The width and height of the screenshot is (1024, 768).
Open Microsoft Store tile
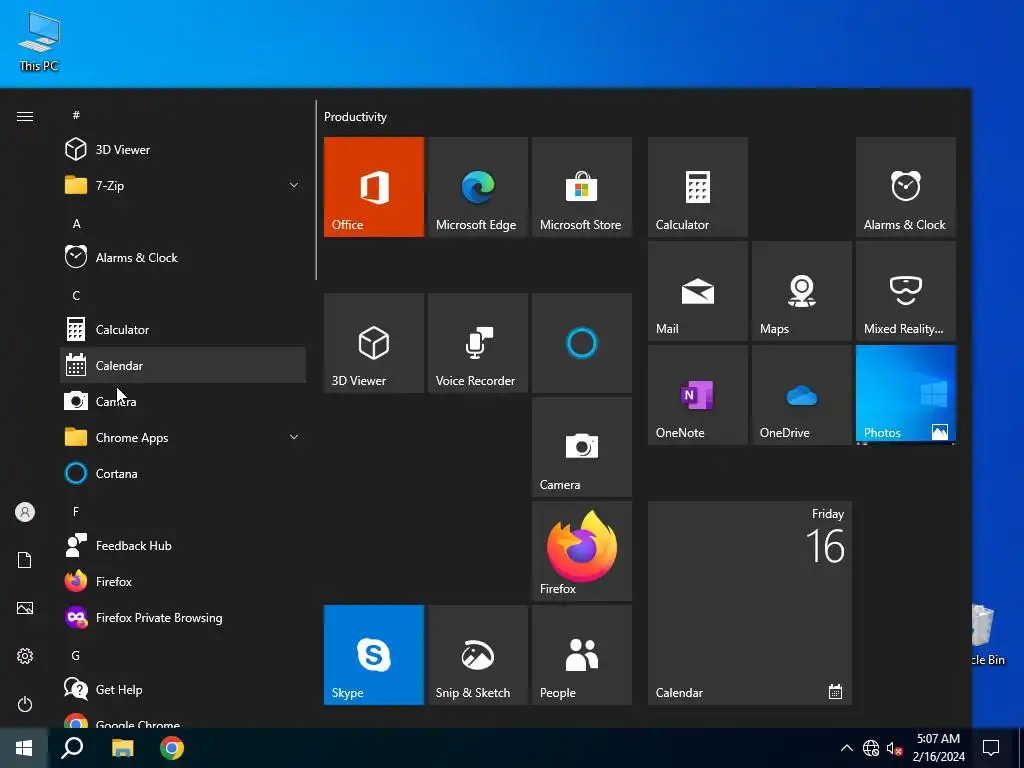click(582, 187)
